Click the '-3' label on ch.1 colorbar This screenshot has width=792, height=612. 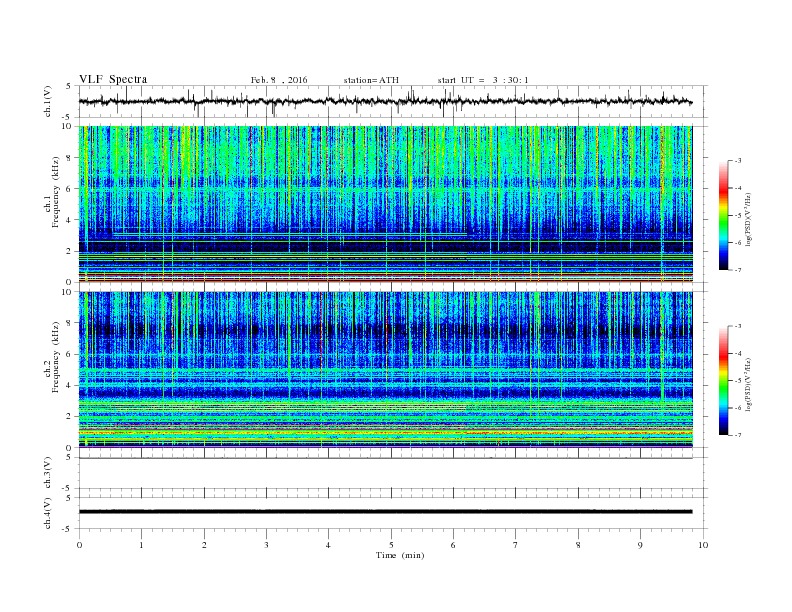[x=738, y=161]
